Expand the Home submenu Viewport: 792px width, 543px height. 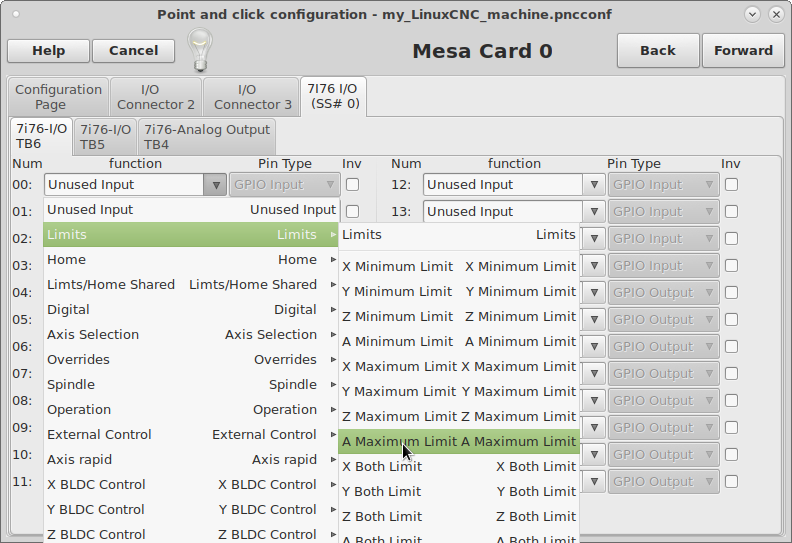[x=191, y=260]
